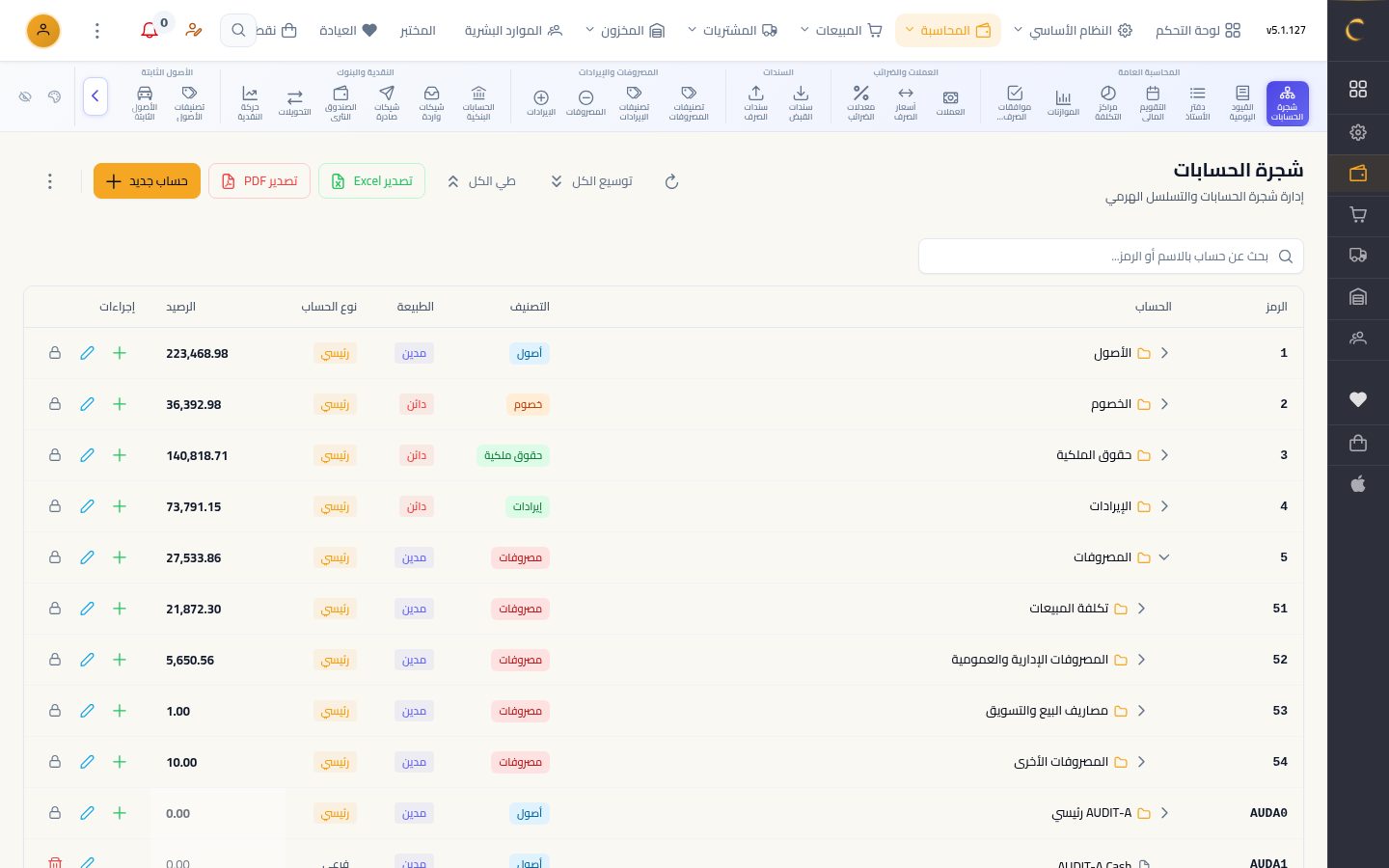This screenshot has width=1389, height=868.
Task: Toggle lock on تكلفة المبيعات row
Action: (55, 609)
